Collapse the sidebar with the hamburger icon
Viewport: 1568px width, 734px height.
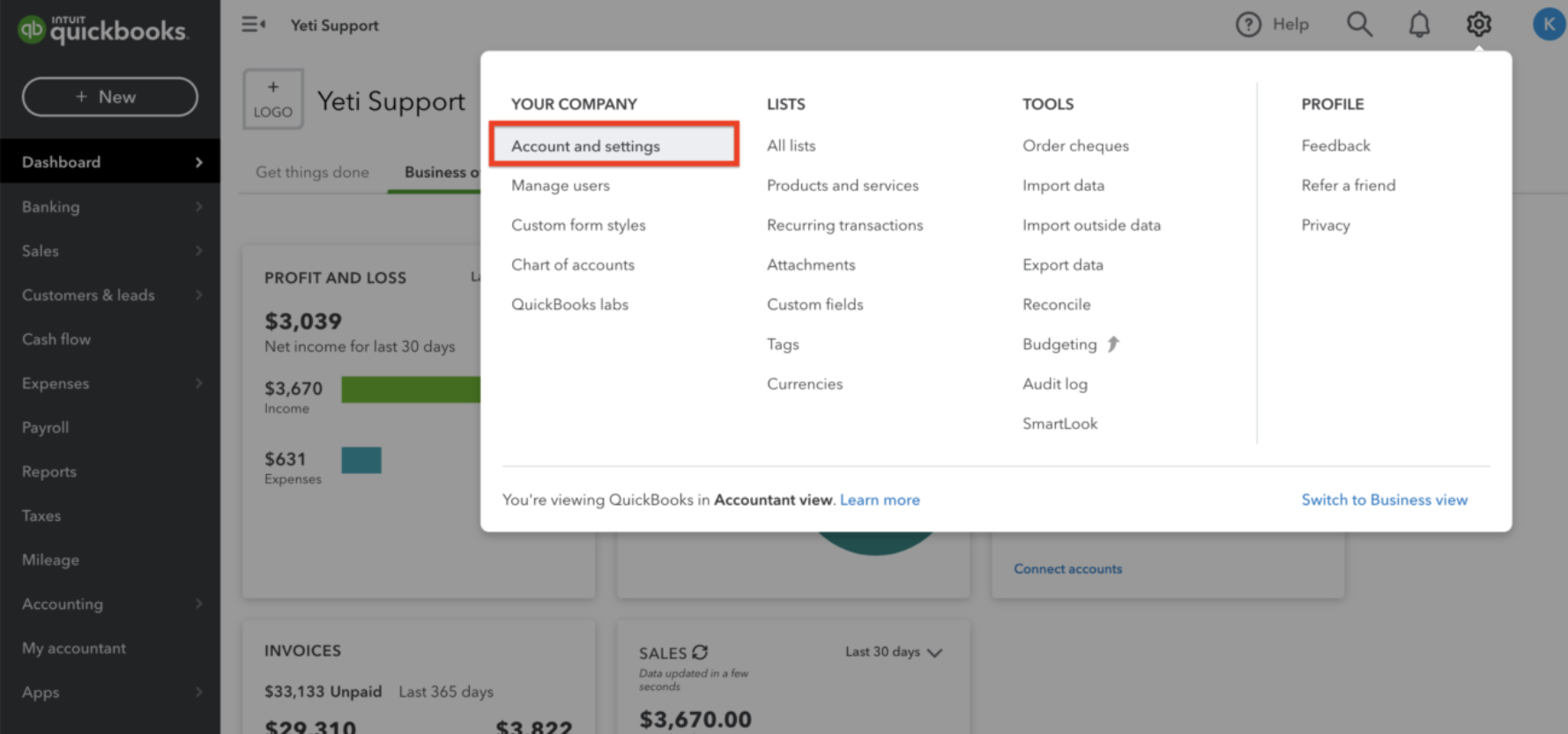coord(254,25)
